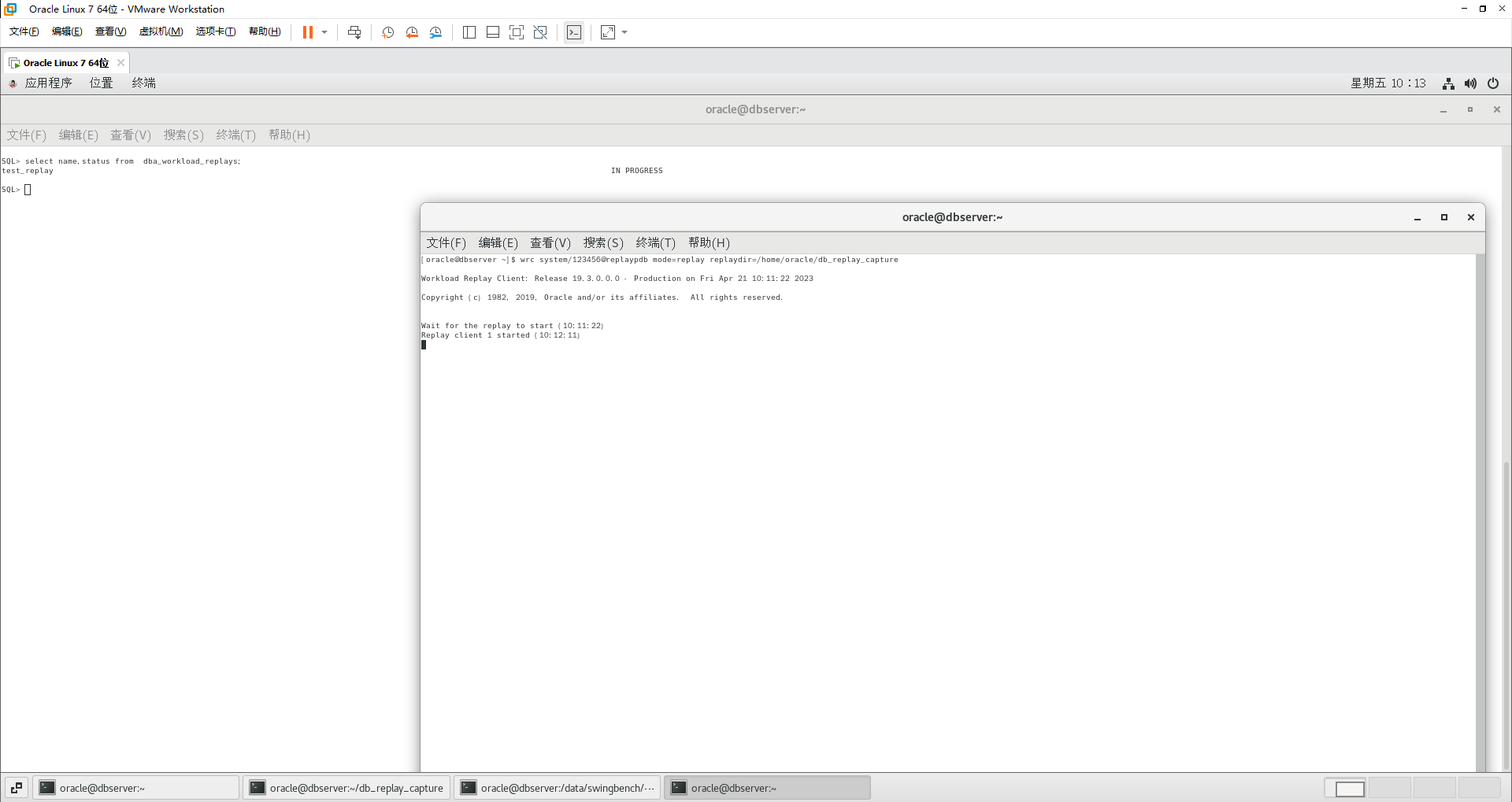Viewport: 1512px width, 802px height.
Task: Open 查看(V) in background terminal window
Action: (131, 135)
